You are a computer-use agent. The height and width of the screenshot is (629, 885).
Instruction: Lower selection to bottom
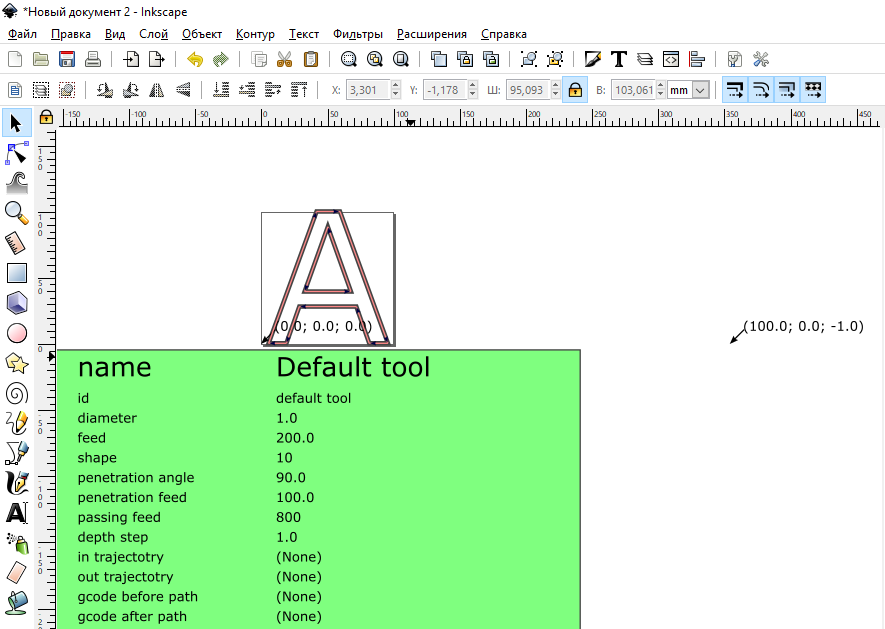[x=221, y=90]
